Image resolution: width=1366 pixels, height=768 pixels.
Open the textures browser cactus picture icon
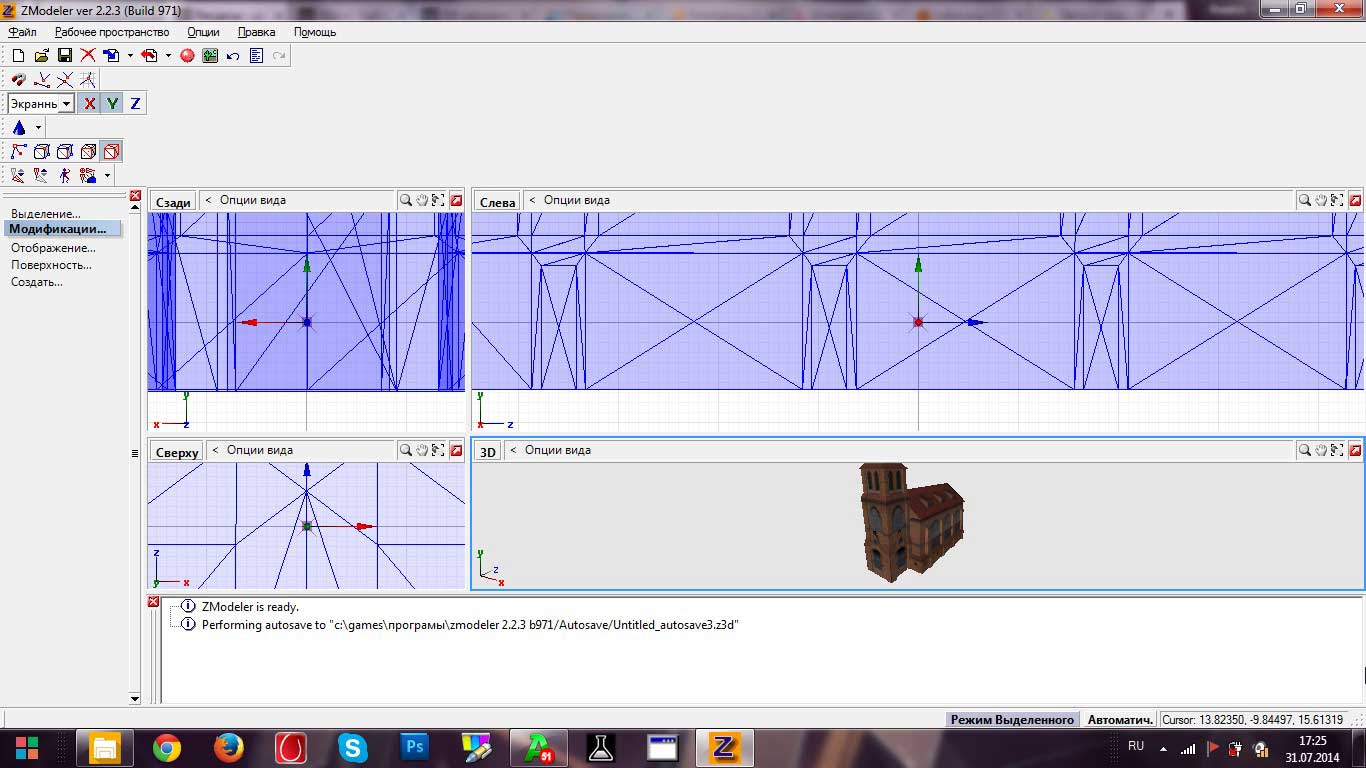click(210, 56)
